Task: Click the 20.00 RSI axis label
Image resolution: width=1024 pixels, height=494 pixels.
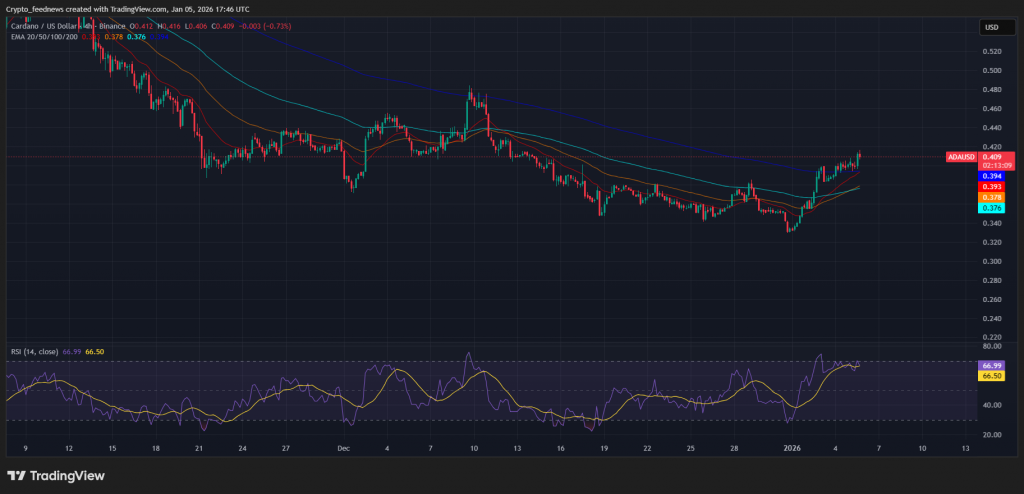Action: coord(991,435)
